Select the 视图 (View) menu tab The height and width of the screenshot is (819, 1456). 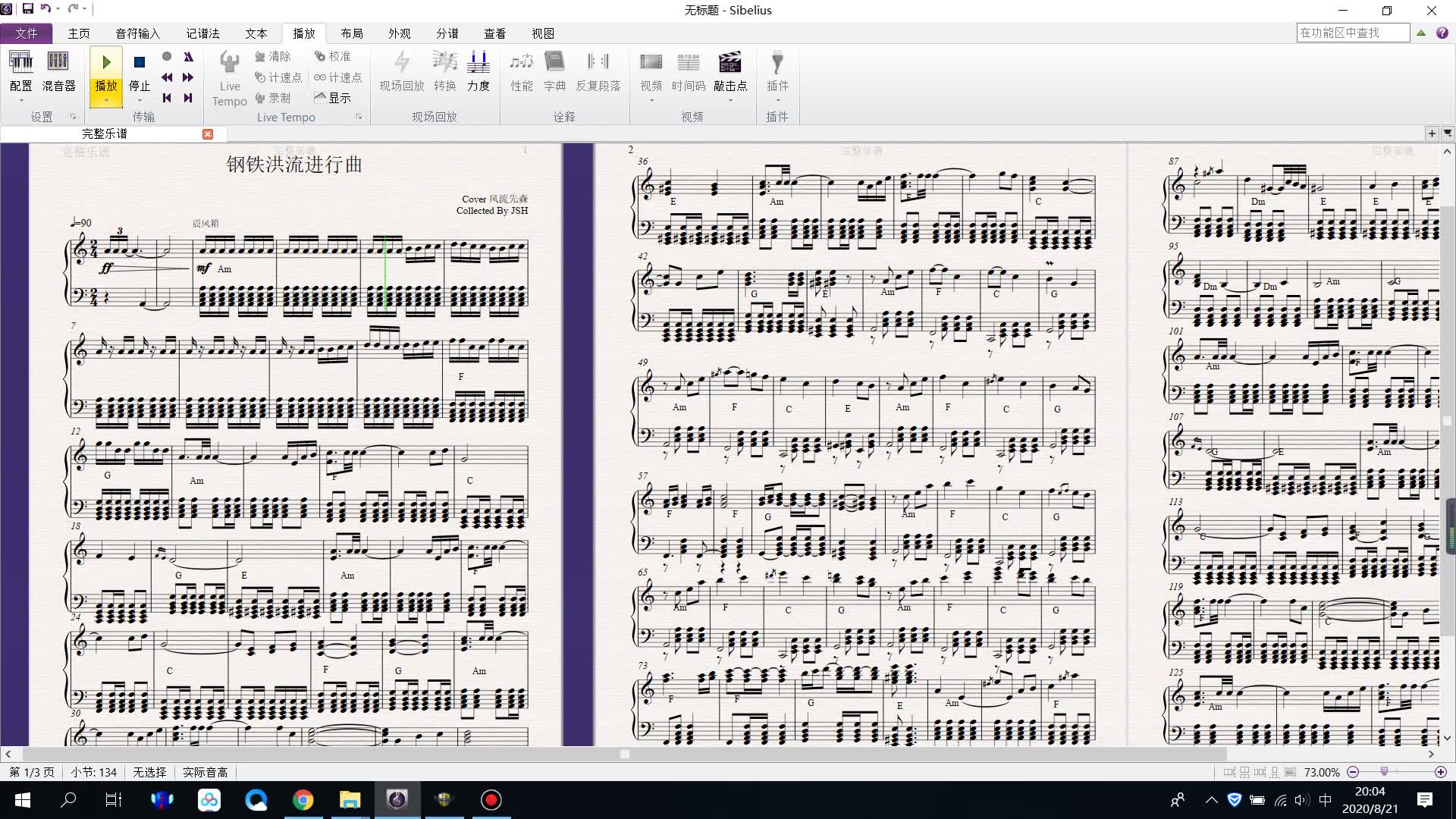(x=542, y=33)
